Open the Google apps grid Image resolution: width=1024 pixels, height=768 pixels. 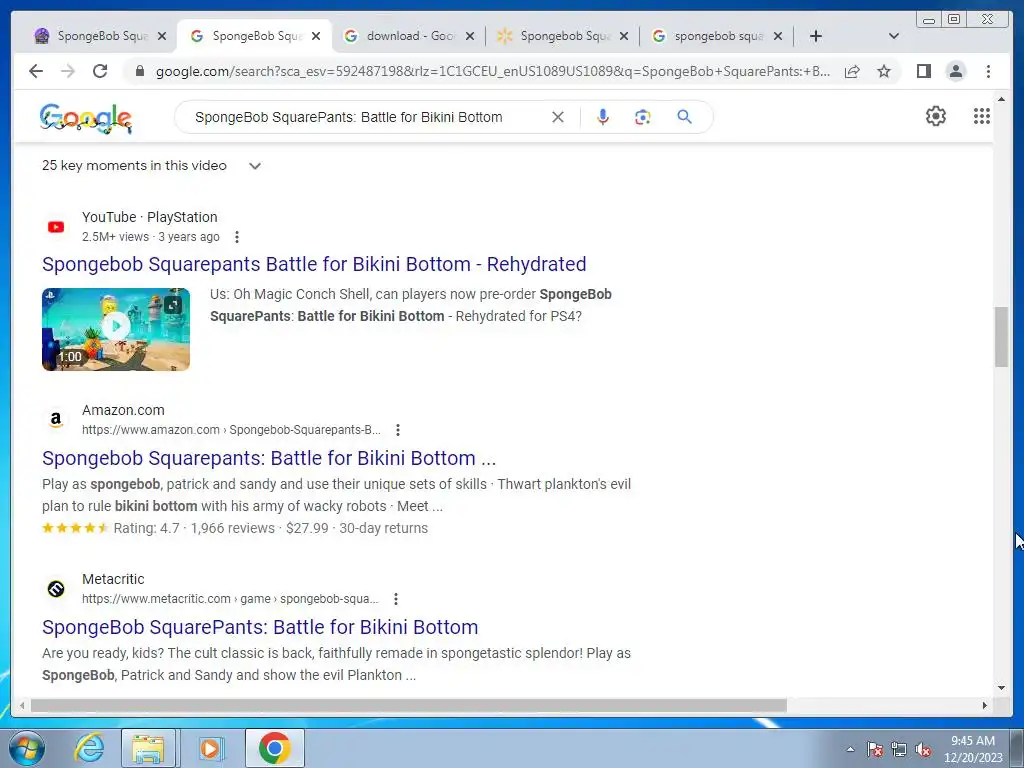tap(982, 116)
